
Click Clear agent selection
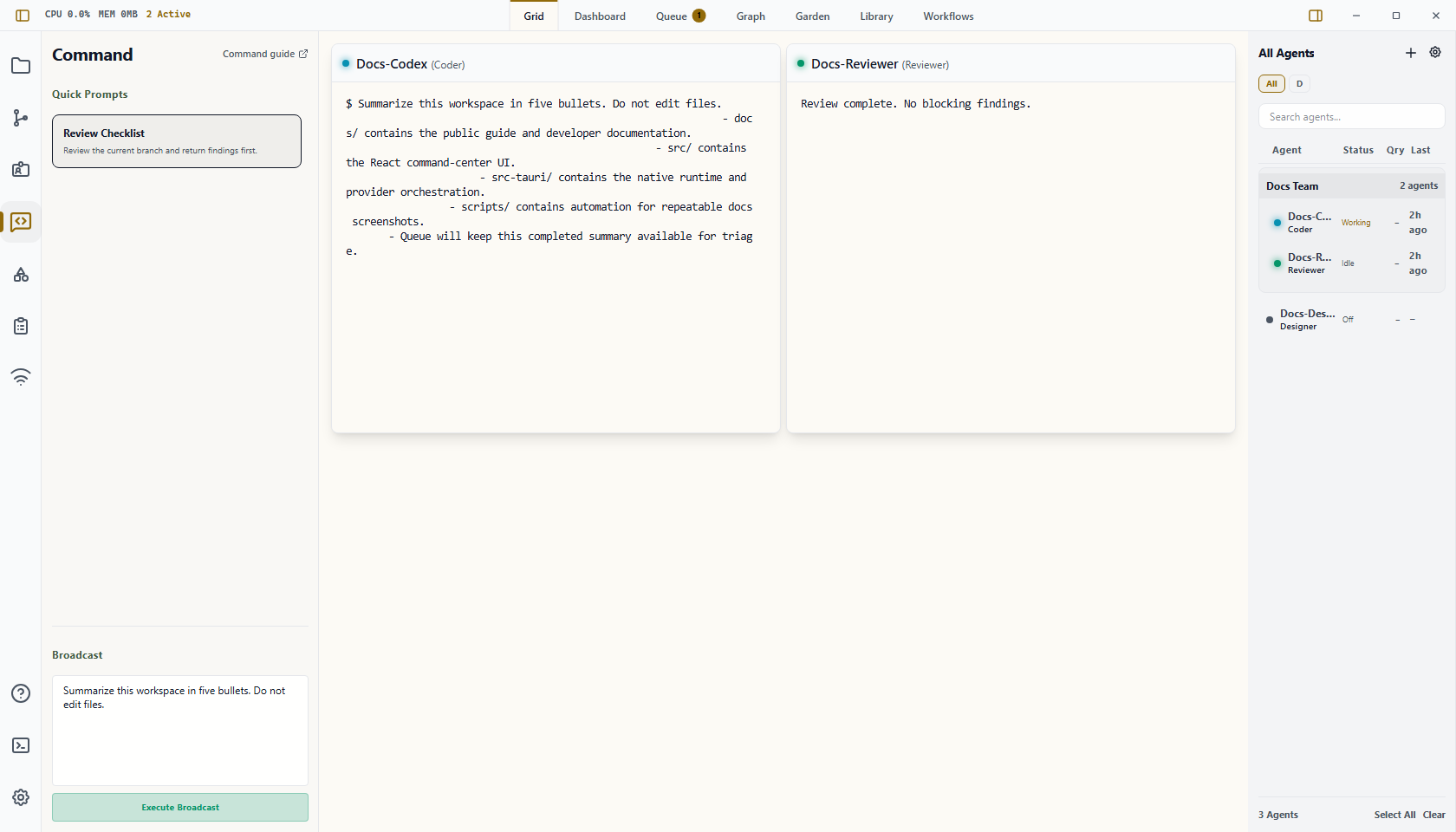[1433, 815]
